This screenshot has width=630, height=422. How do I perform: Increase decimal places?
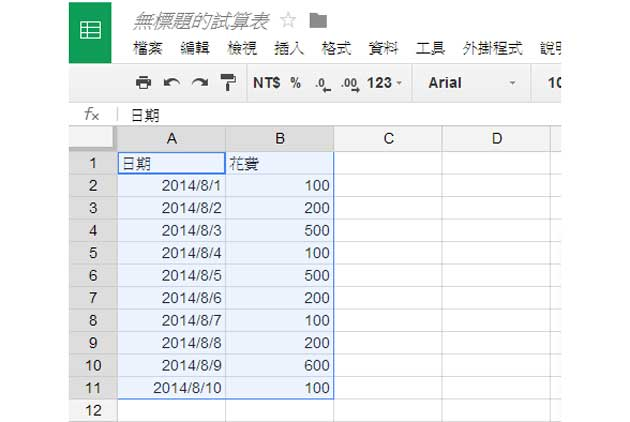coord(350,84)
